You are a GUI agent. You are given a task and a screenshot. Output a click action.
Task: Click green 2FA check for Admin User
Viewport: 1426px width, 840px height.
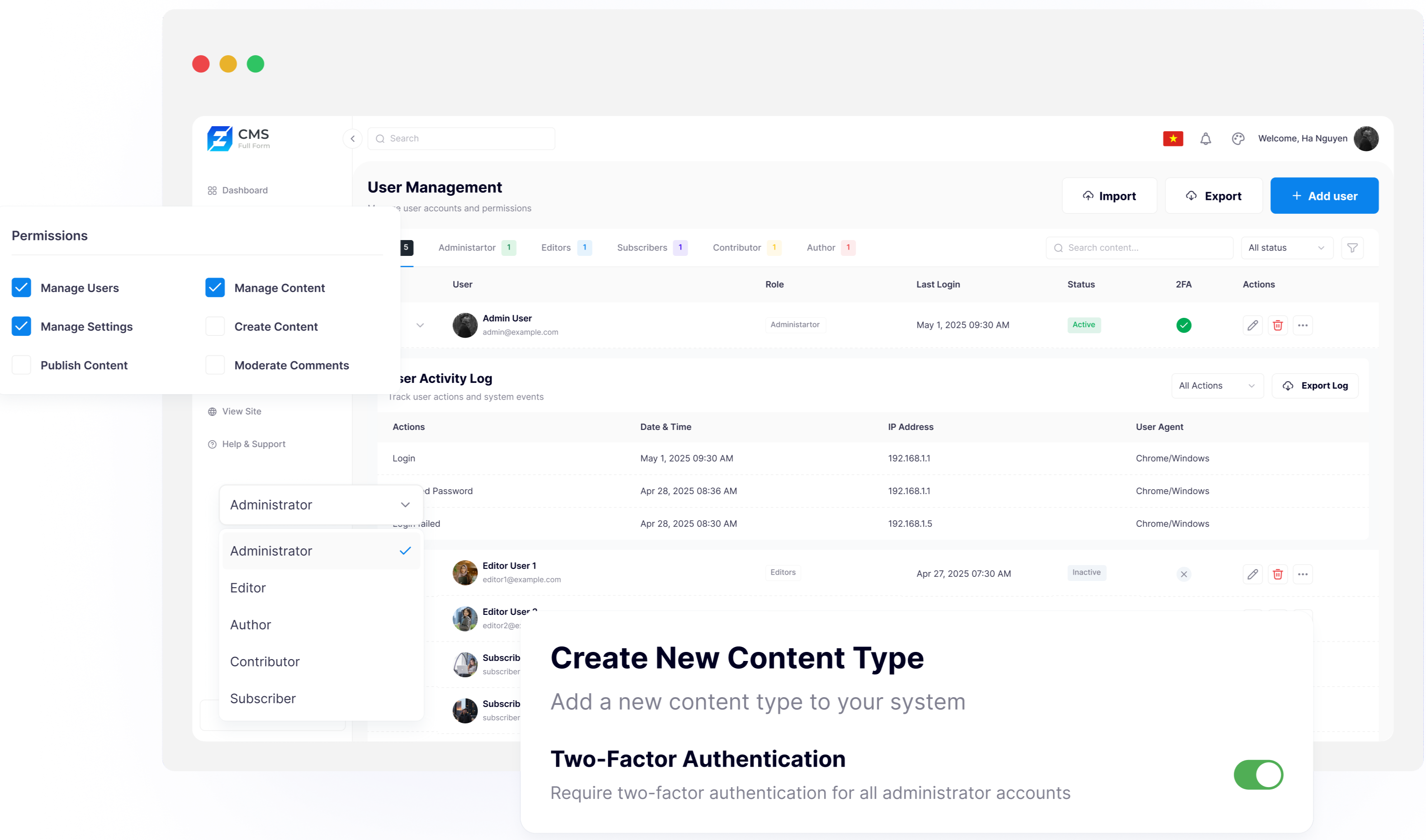[1184, 326]
